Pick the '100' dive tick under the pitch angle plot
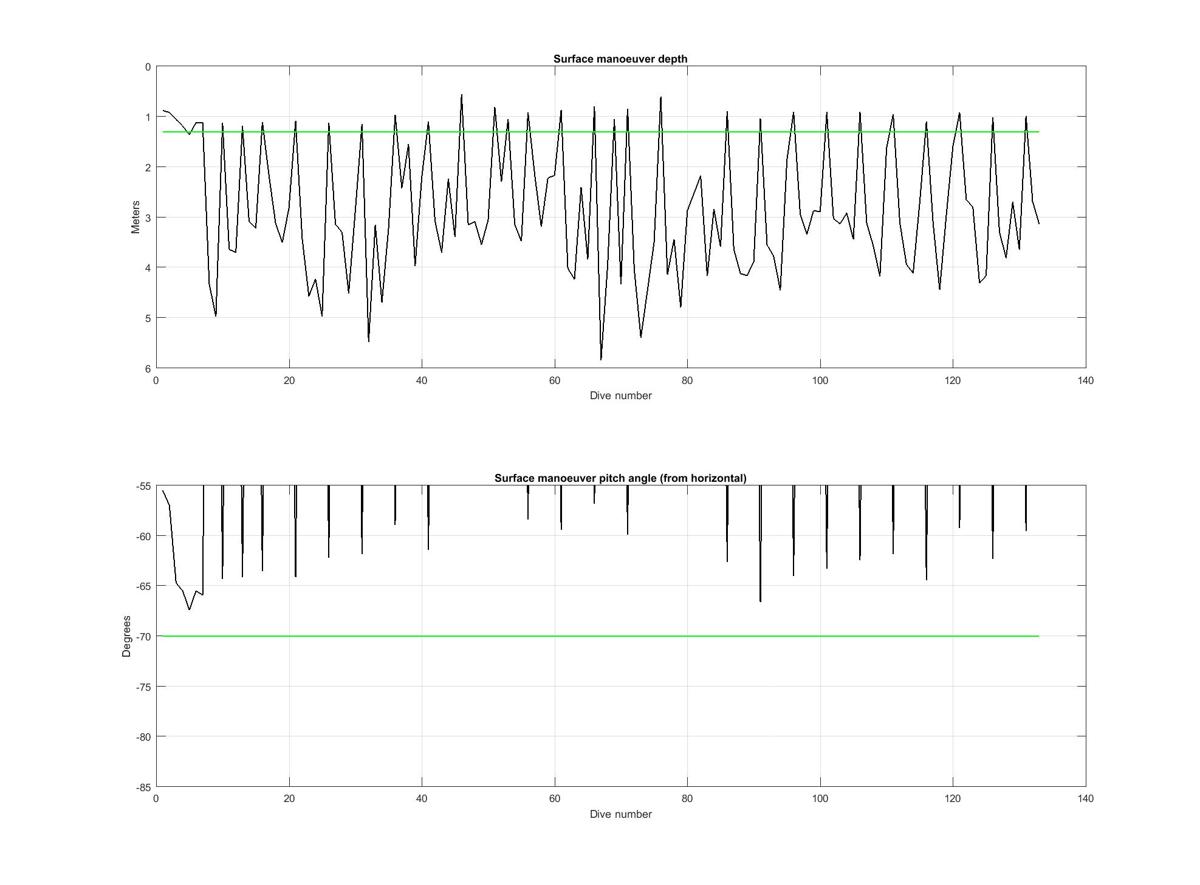The image size is (1200, 885). [x=820, y=799]
